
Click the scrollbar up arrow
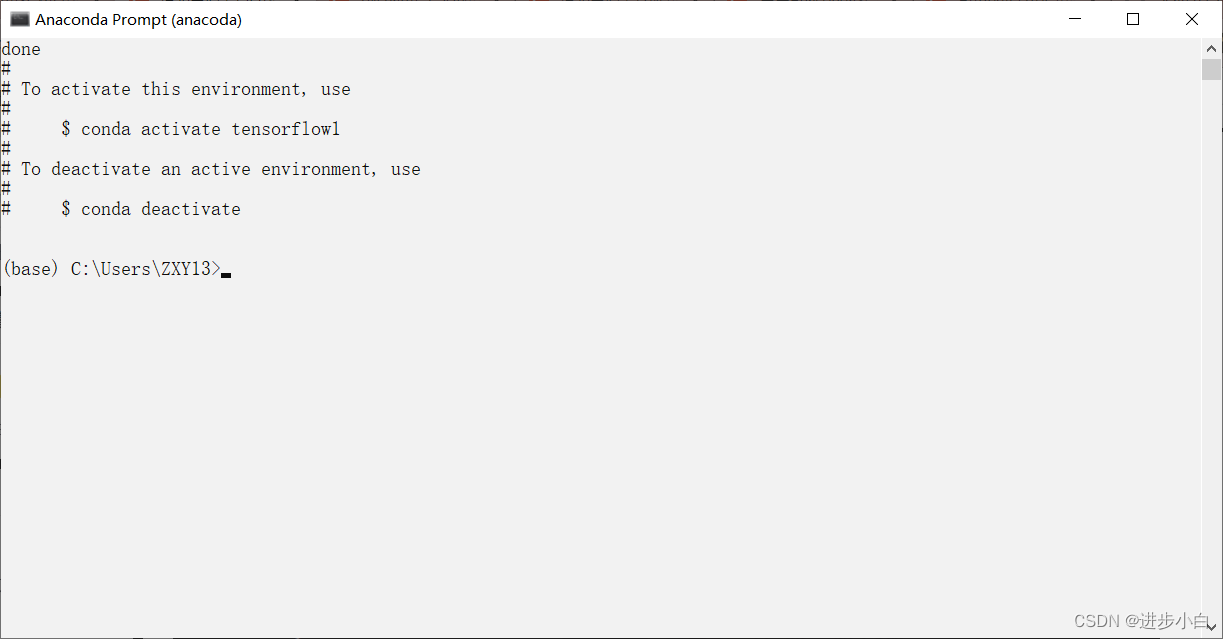[x=1211, y=48]
